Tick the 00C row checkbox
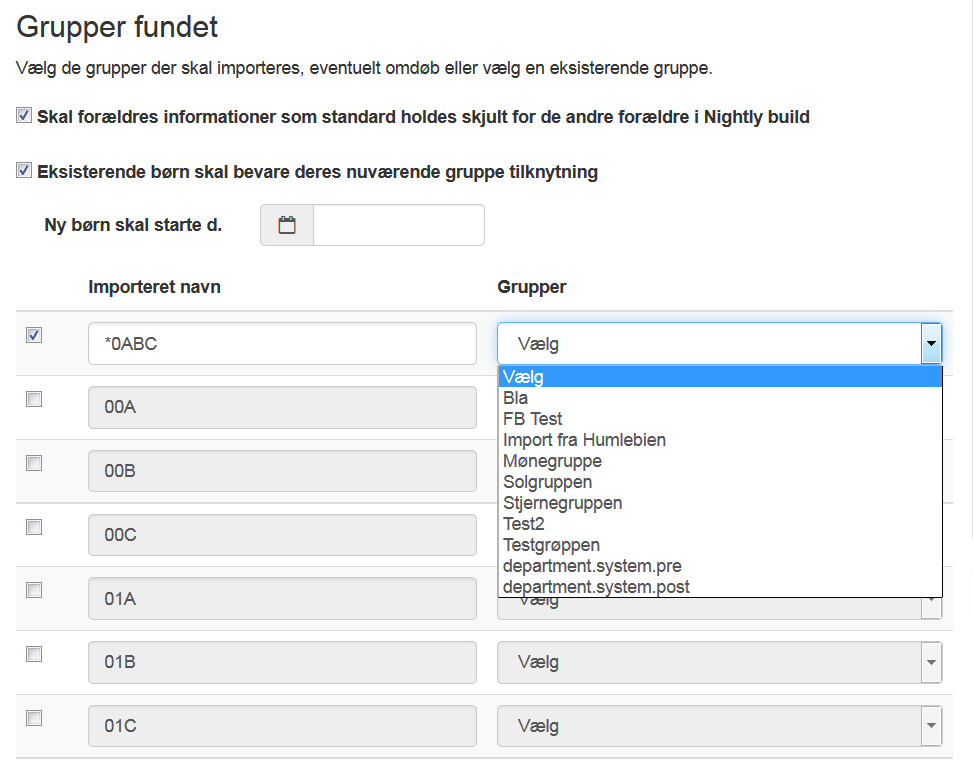 click(x=34, y=527)
